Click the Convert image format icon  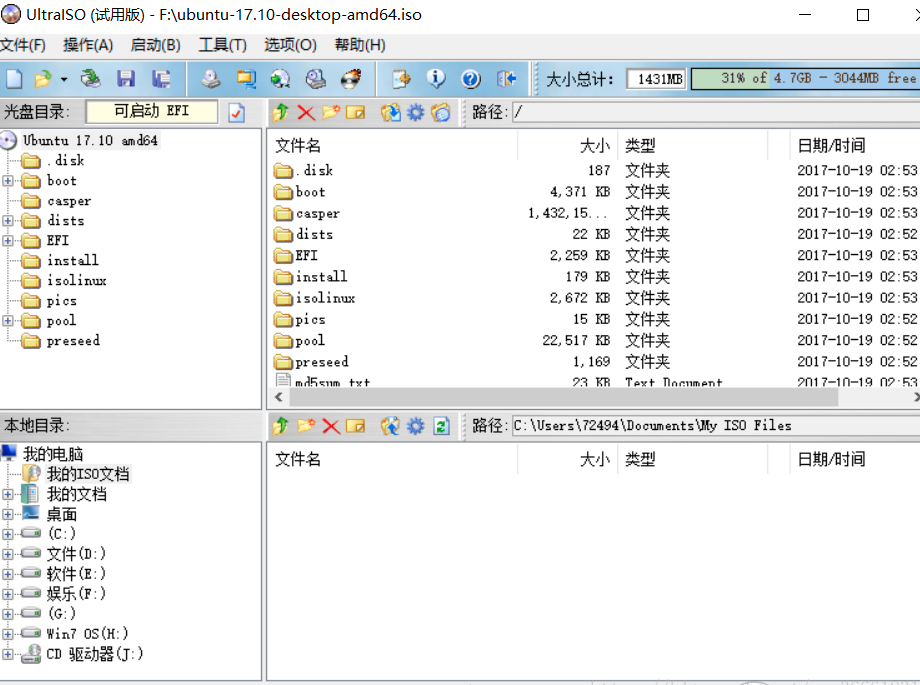point(246,79)
